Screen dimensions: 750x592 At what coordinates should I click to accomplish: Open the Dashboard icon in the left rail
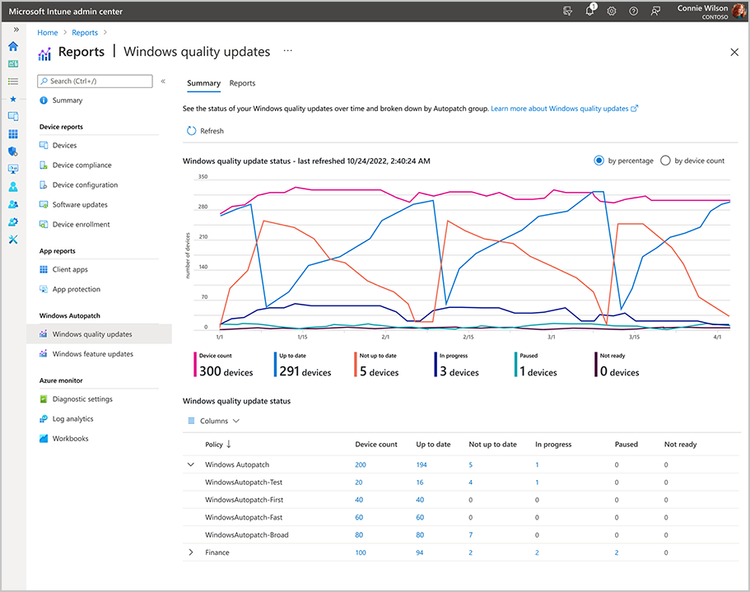pyautogui.click(x=13, y=64)
